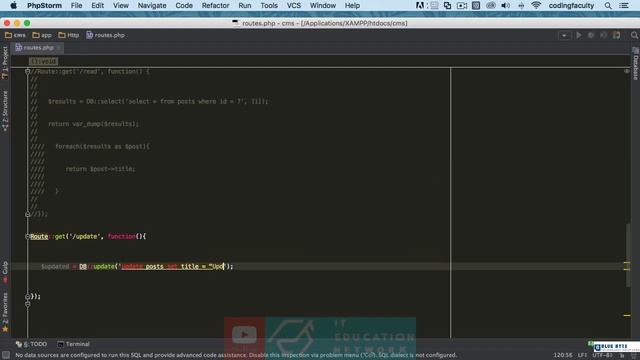Click the 'function' keyword in Route::get('/update'

click(x=121, y=236)
